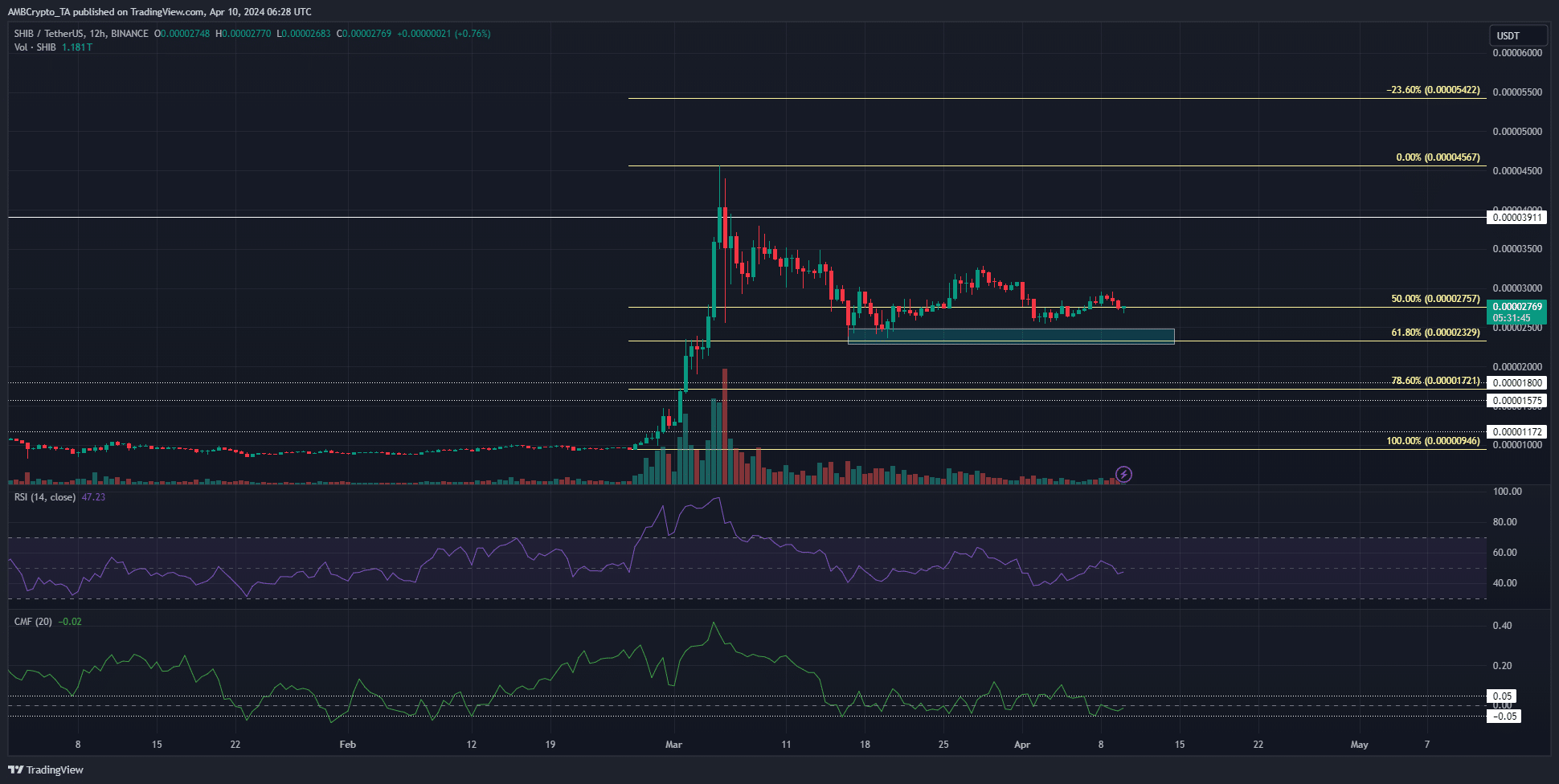1559x784 pixels.
Task: Click the 0.00006000 price axis label
Action: (1517, 53)
